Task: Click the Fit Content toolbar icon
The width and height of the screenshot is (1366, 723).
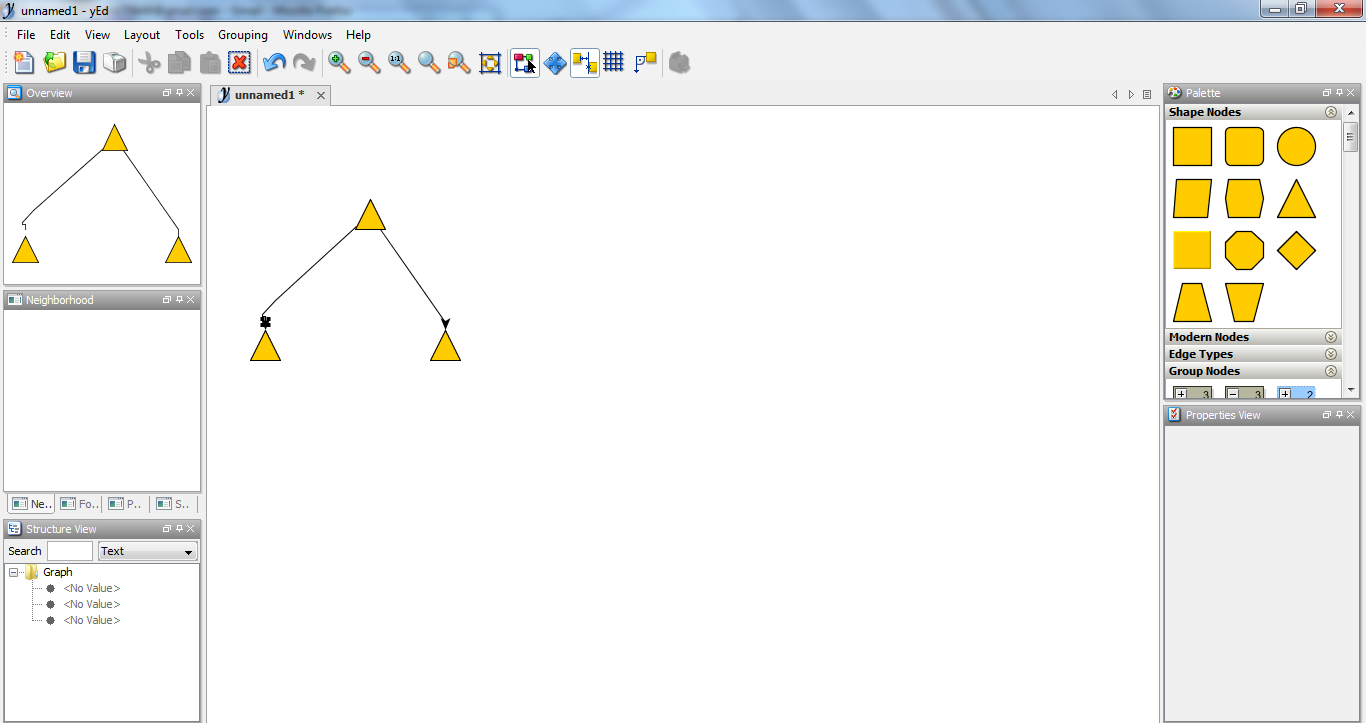Action: click(x=490, y=63)
